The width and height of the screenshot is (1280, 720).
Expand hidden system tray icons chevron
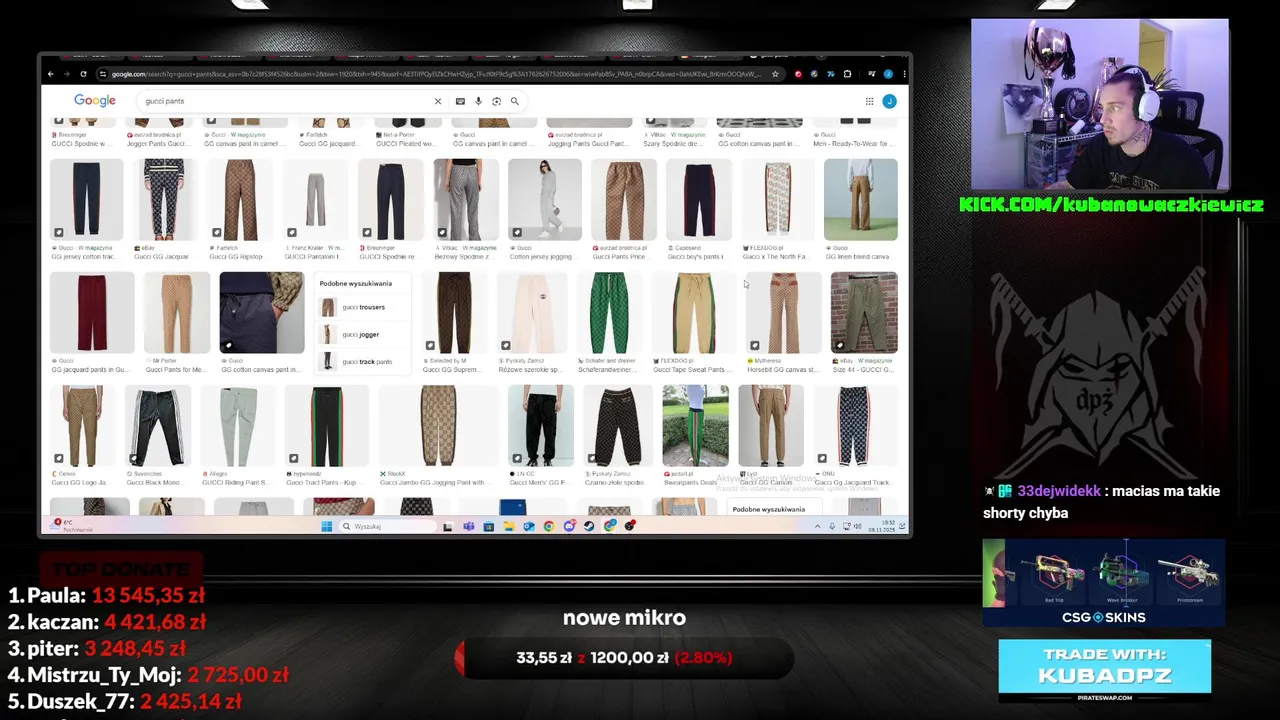817,526
